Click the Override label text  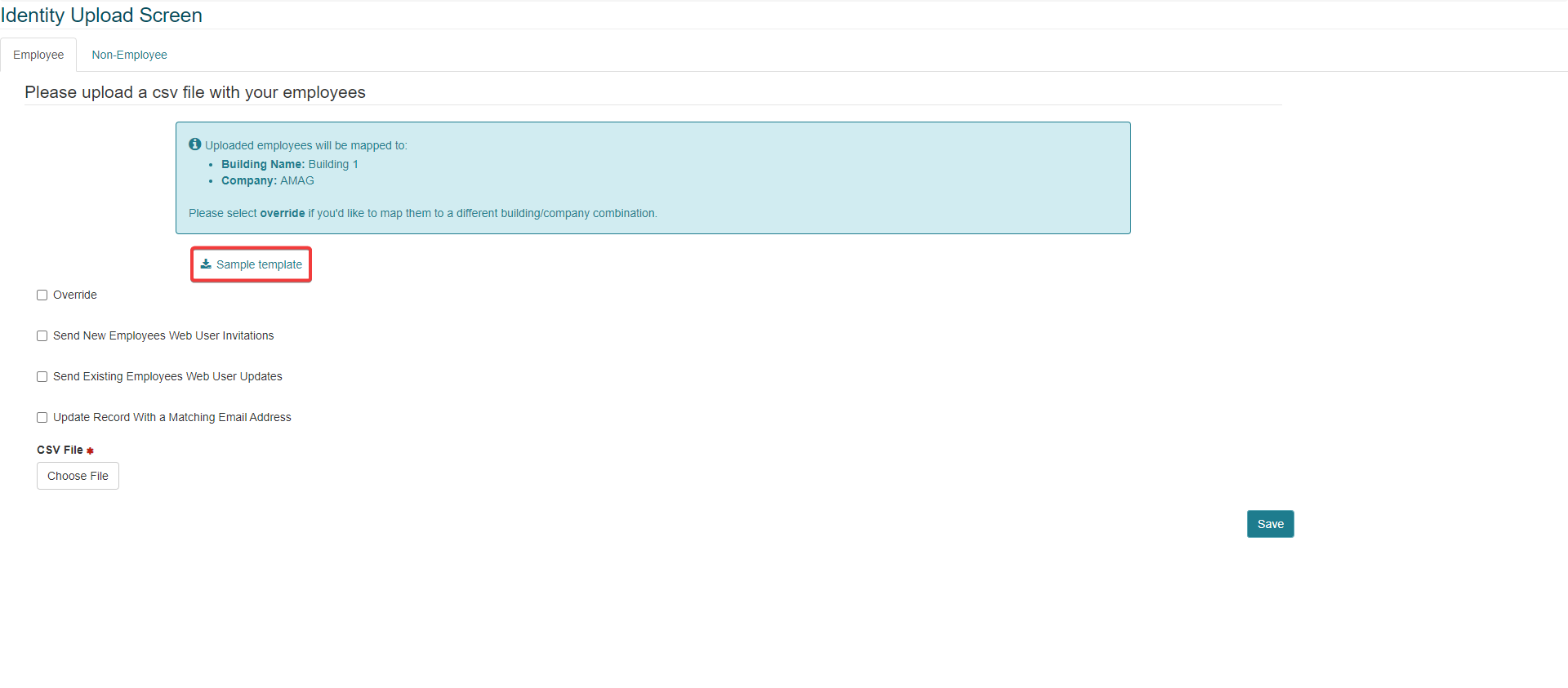[75, 295]
